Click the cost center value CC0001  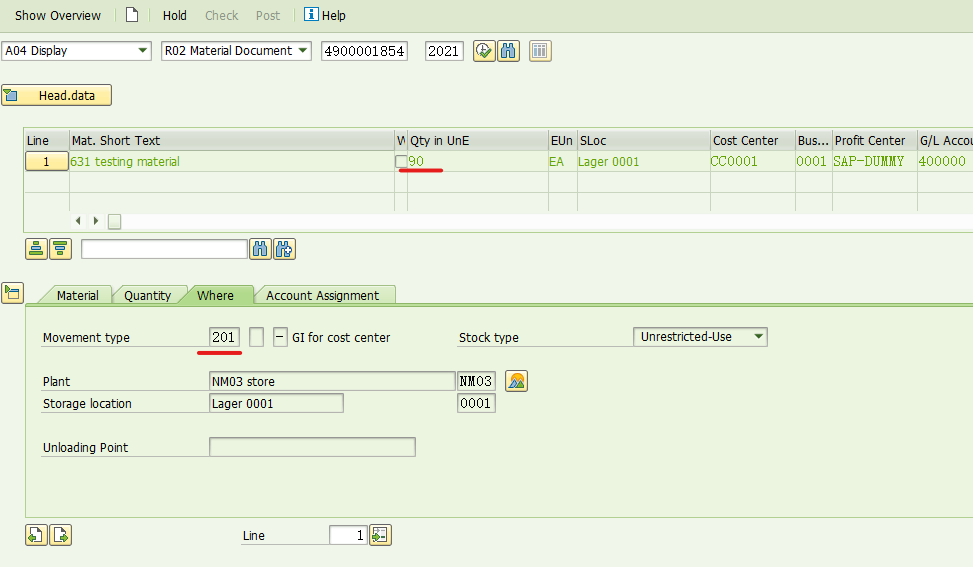pyautogui.click(x=733, y=161)
